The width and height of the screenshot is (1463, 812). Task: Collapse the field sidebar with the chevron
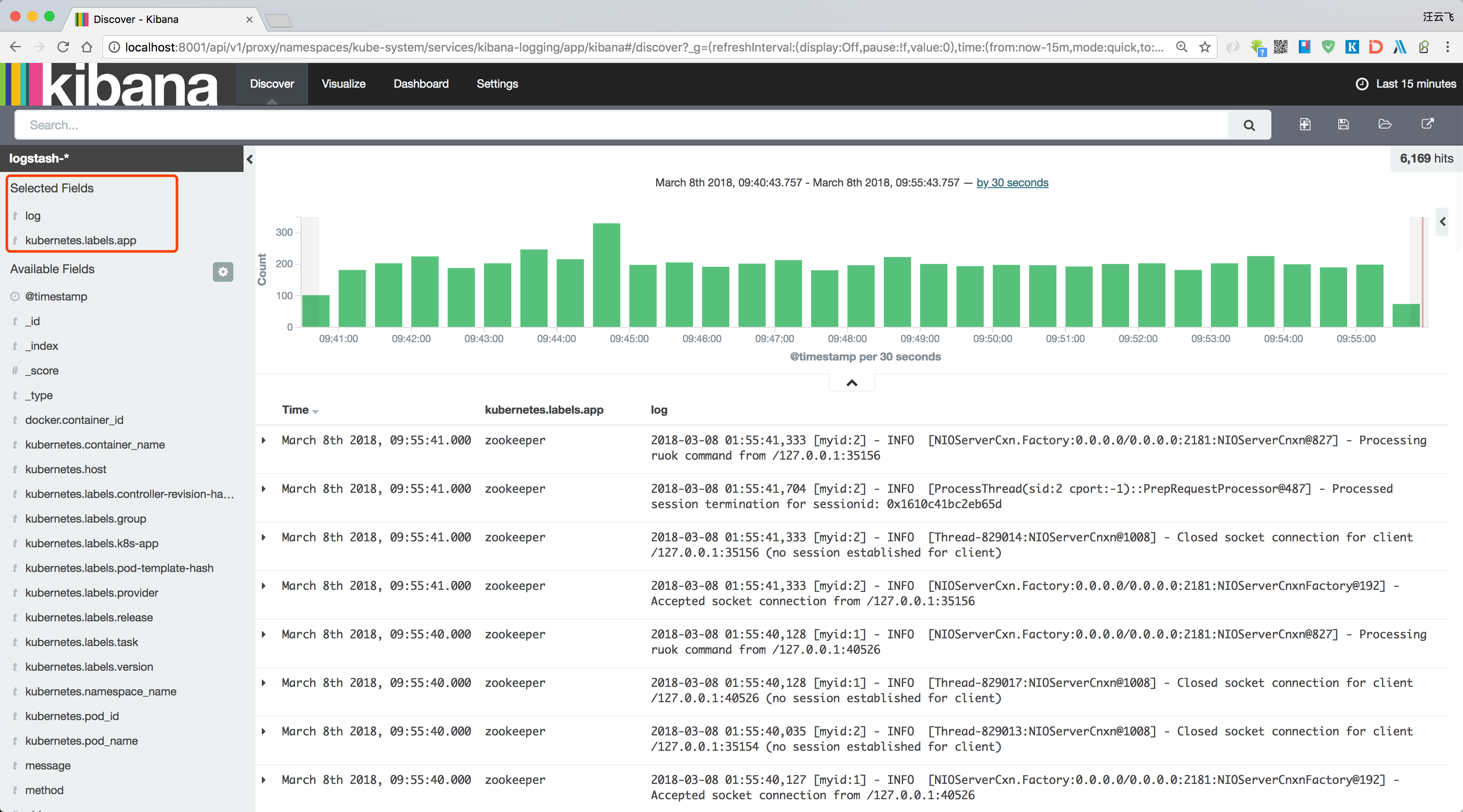click(x=250, y=159)
